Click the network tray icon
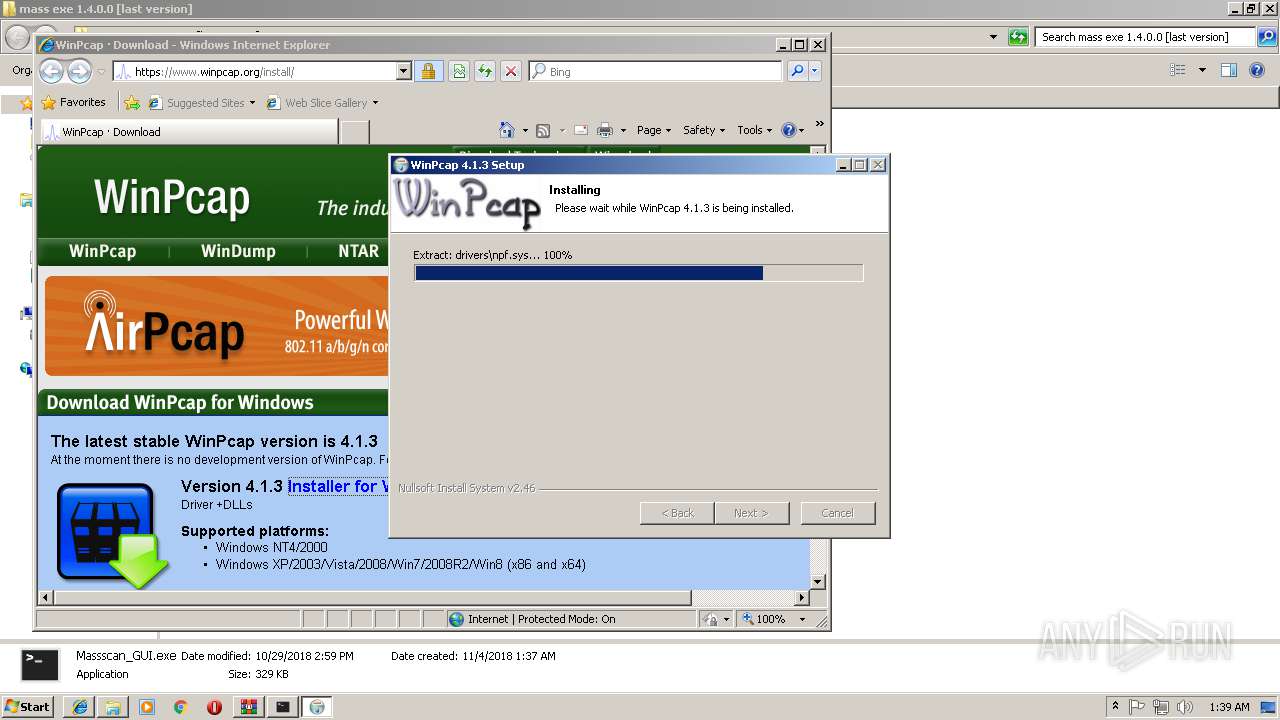Screen dimensions: 1280x720 pos(1160,707)
